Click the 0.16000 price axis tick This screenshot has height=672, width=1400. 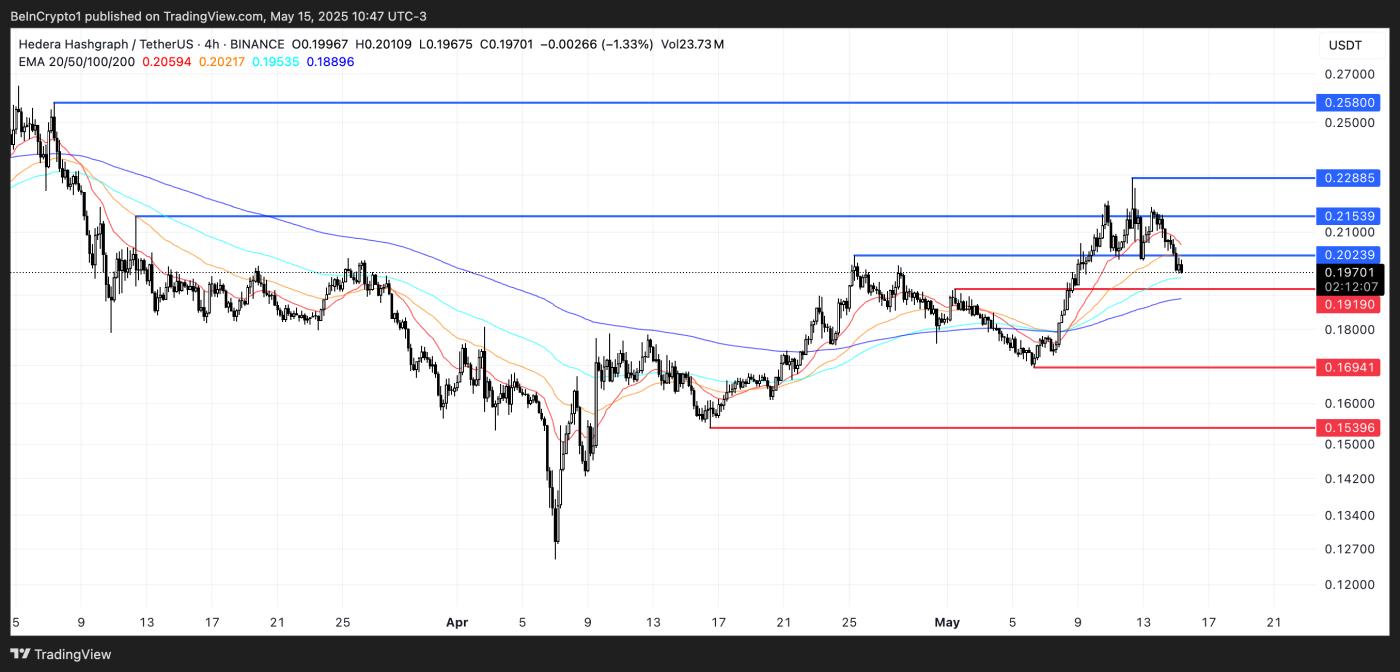[1350, 403]
